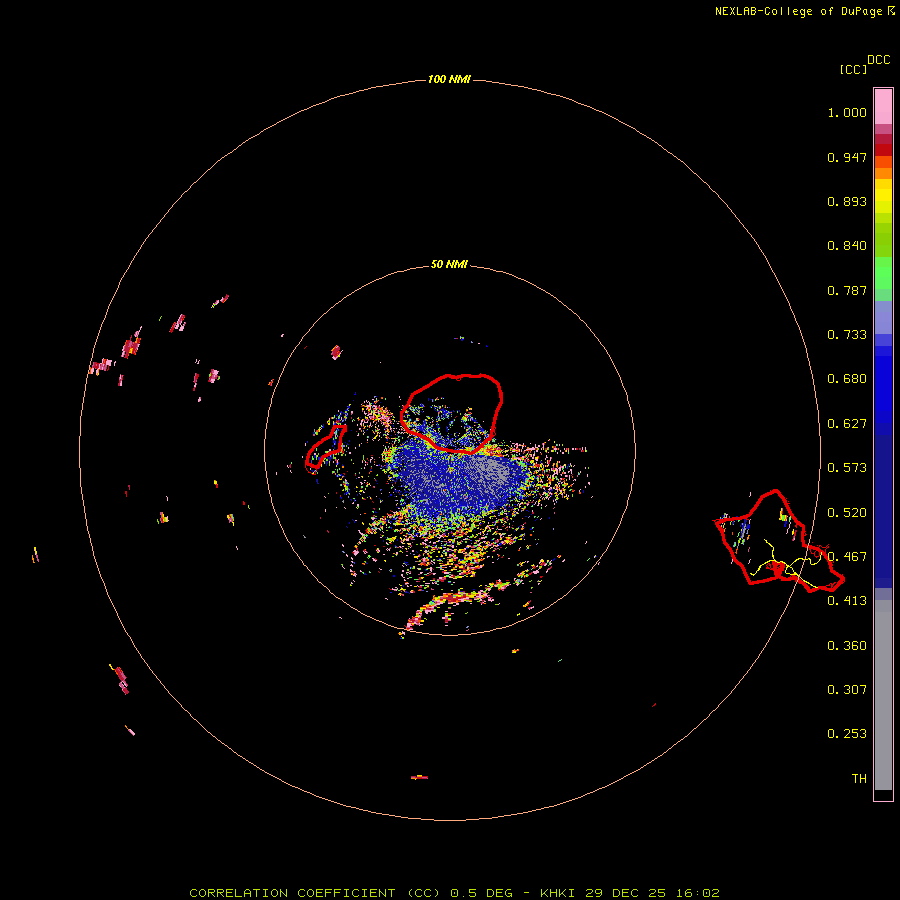Click the 0.840 scale value

[x=847, y=246]
